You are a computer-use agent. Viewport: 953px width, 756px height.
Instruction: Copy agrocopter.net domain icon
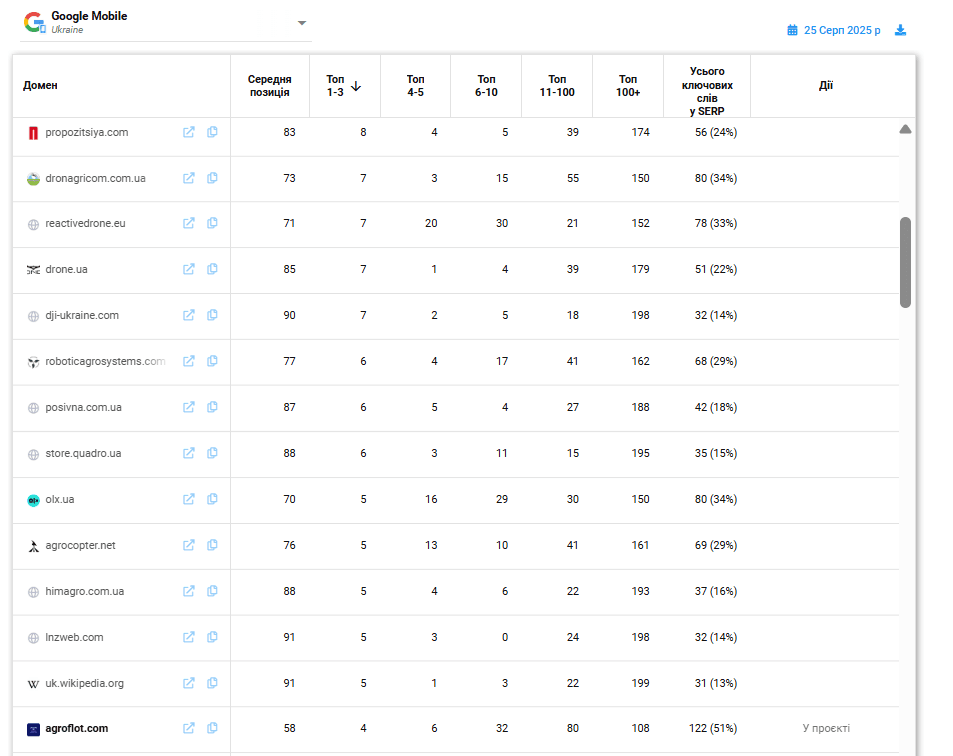212,545
